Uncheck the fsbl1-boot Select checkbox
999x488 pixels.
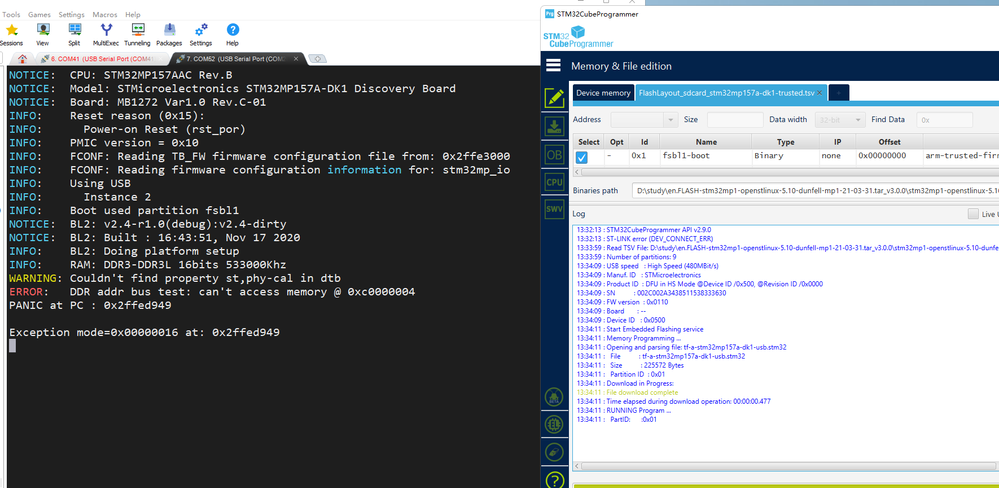[x=582, y=157]
